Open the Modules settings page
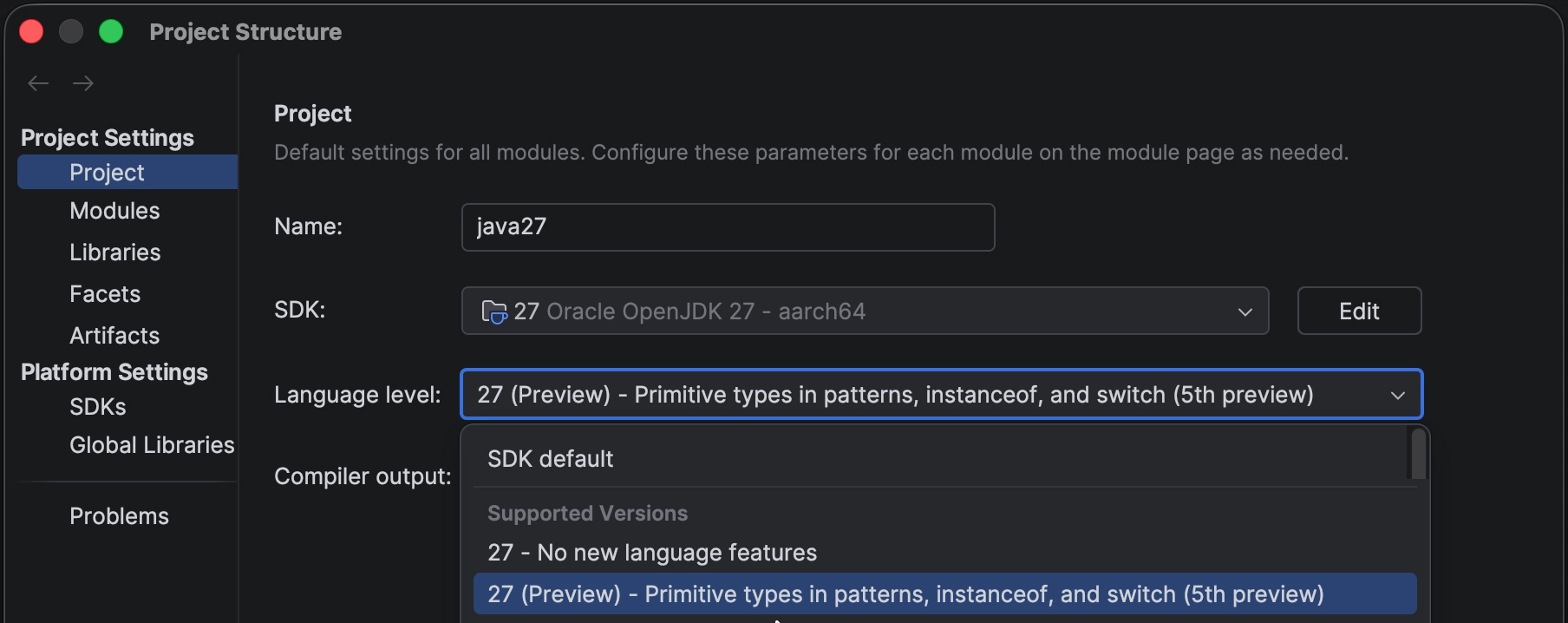This screenshot has height=623, width=1568. click(114, 211)
